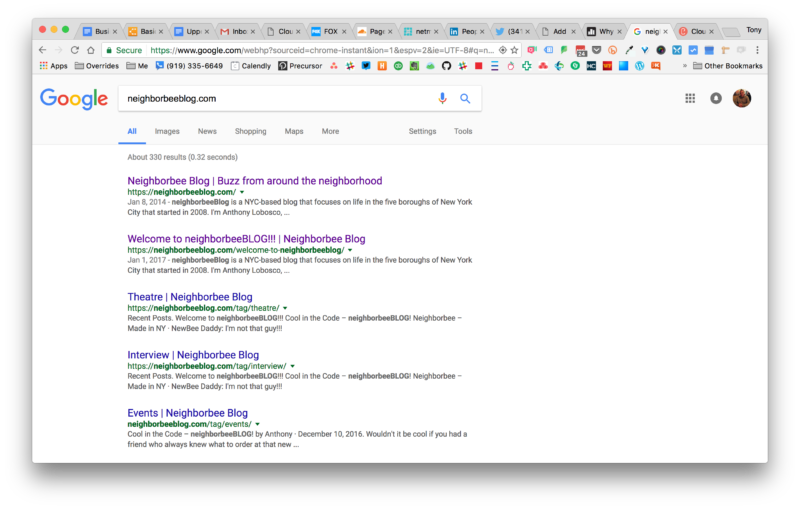Open the Precursor bookmark
Image resolution: width=800 pixels, height=509 pixels.
(x=300, y=66)
